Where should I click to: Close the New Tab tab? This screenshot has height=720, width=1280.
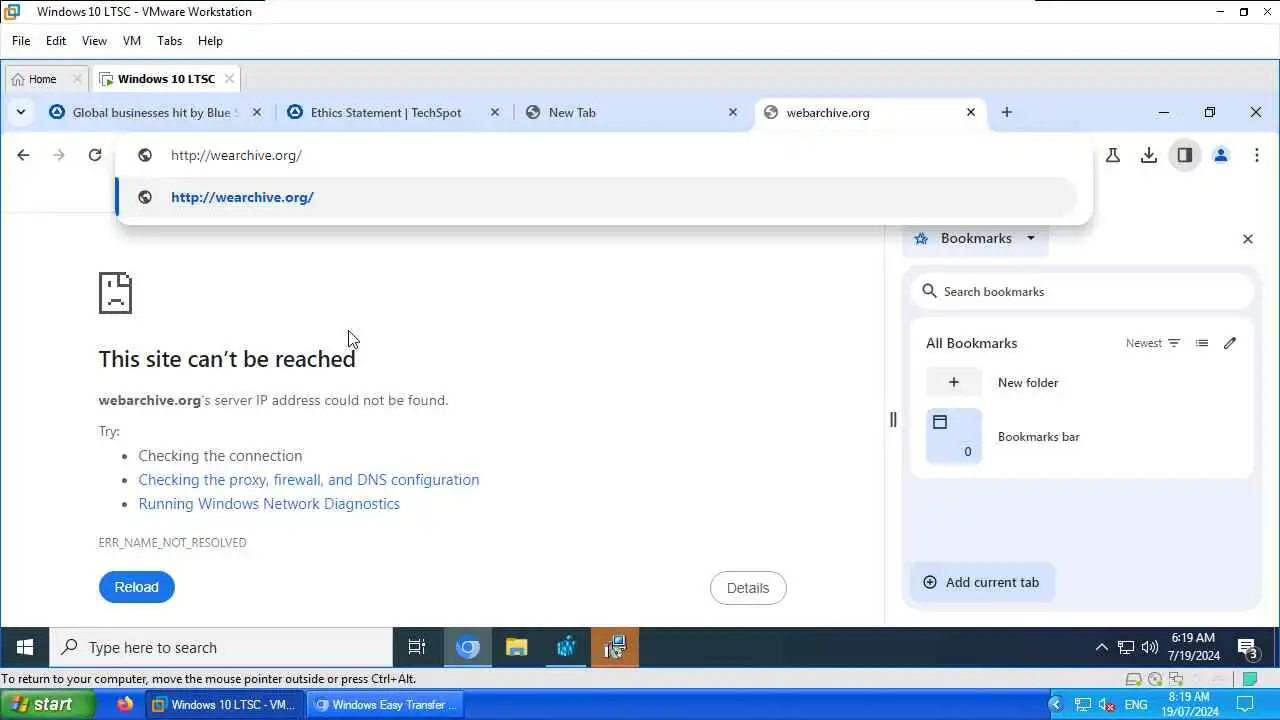click(x=732, y=112)
